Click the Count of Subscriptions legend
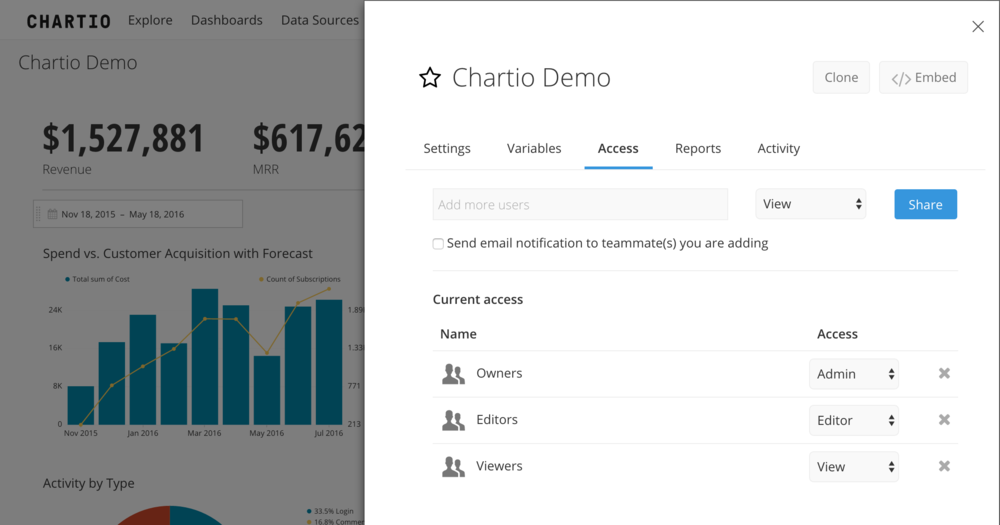The height and width of the screenshot is (525, 1000). coord(300,279)
